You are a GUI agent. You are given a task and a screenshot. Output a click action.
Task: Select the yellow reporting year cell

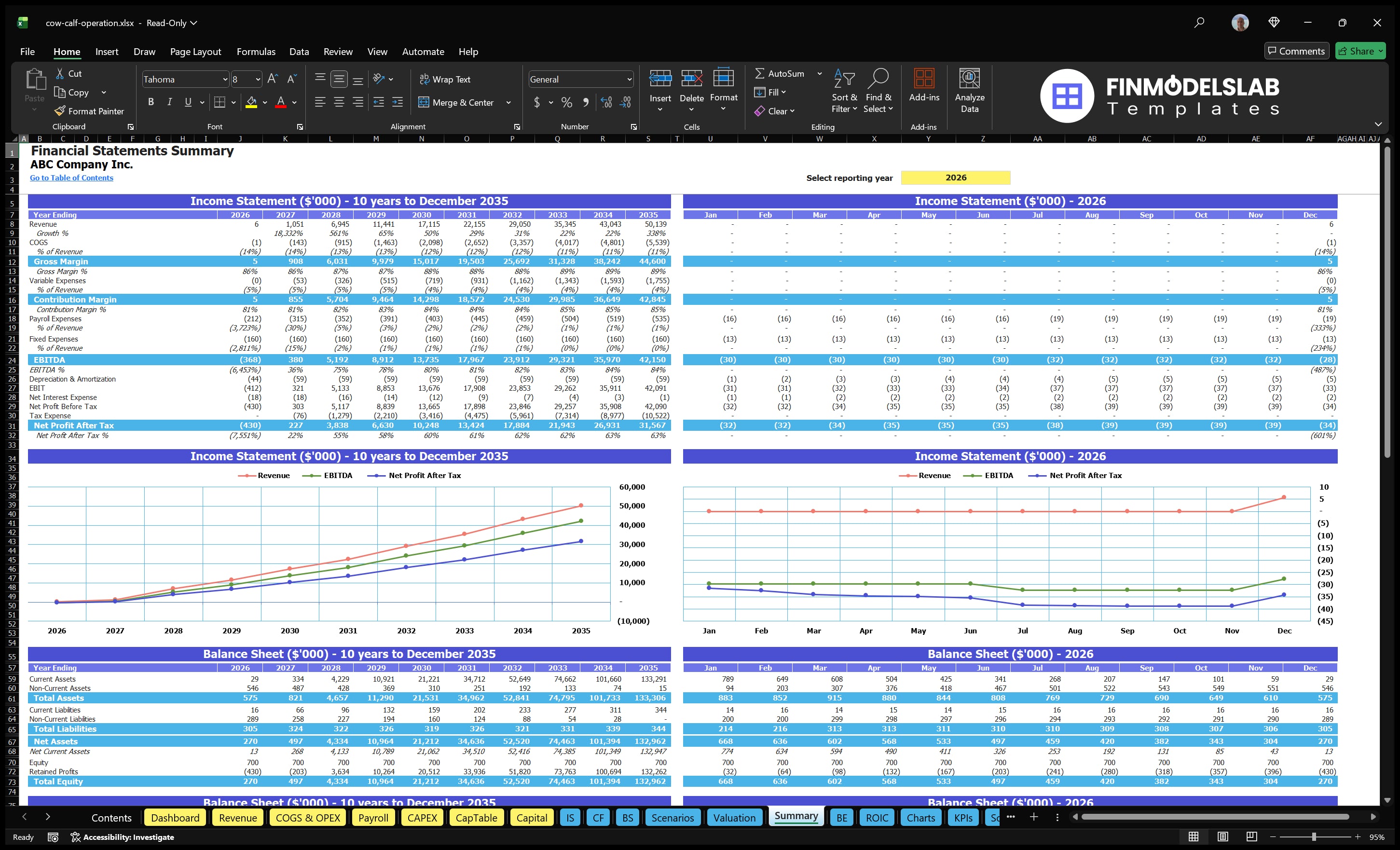coord(956,177)
